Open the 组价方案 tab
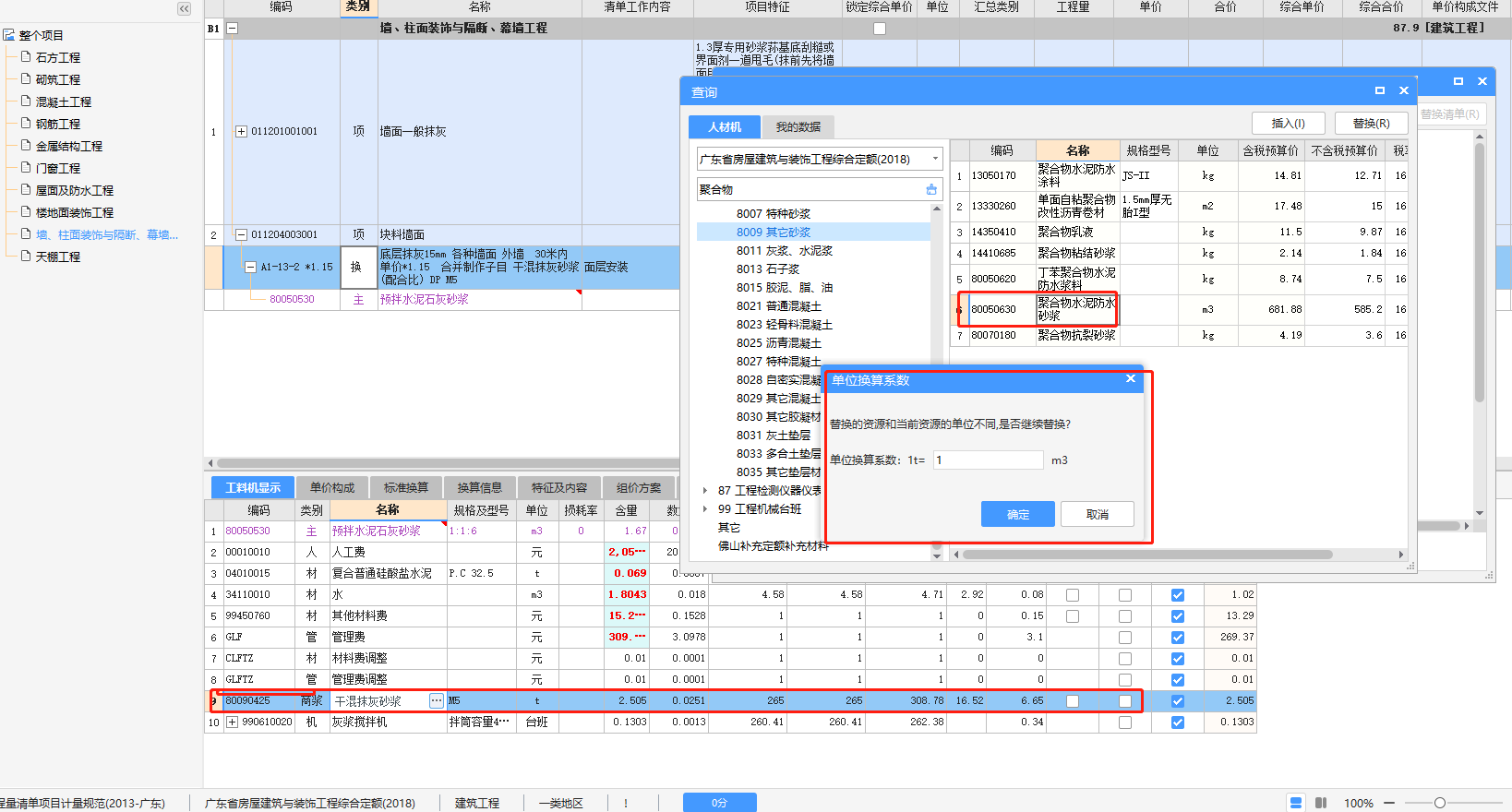Screen dimensions: 1512x812 (x=639, y=487)
